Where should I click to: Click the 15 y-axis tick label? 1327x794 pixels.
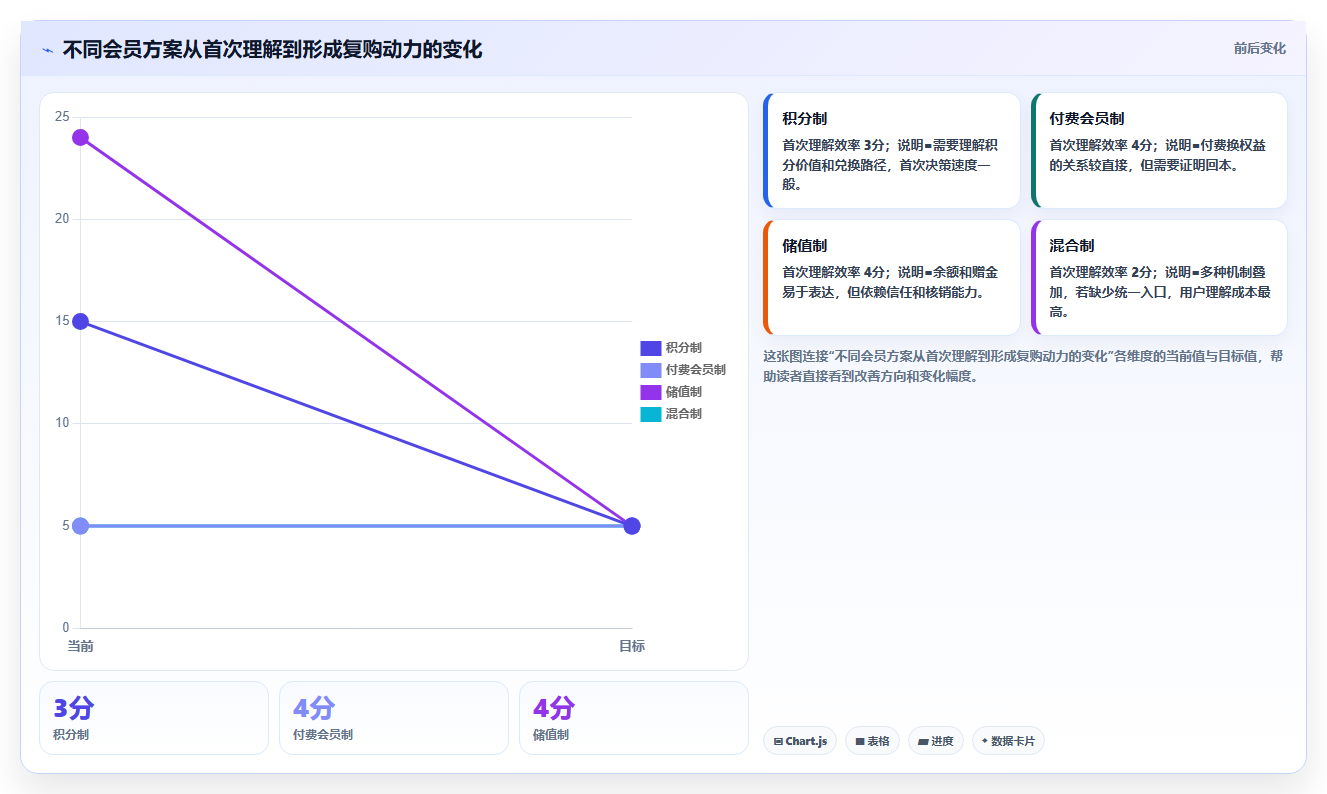[62, 321]
